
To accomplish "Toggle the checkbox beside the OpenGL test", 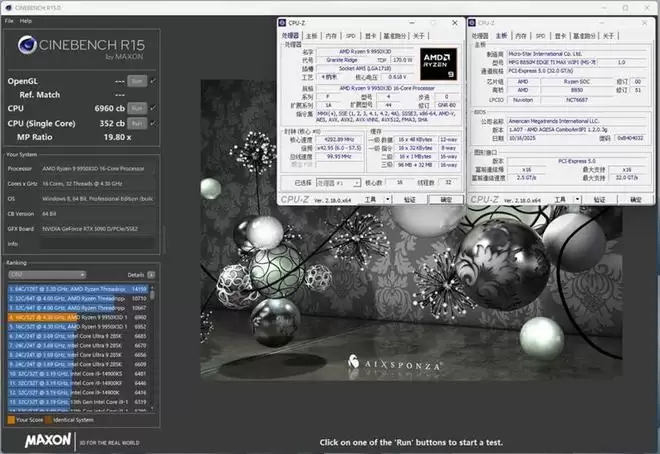I will tap(153, 80).
